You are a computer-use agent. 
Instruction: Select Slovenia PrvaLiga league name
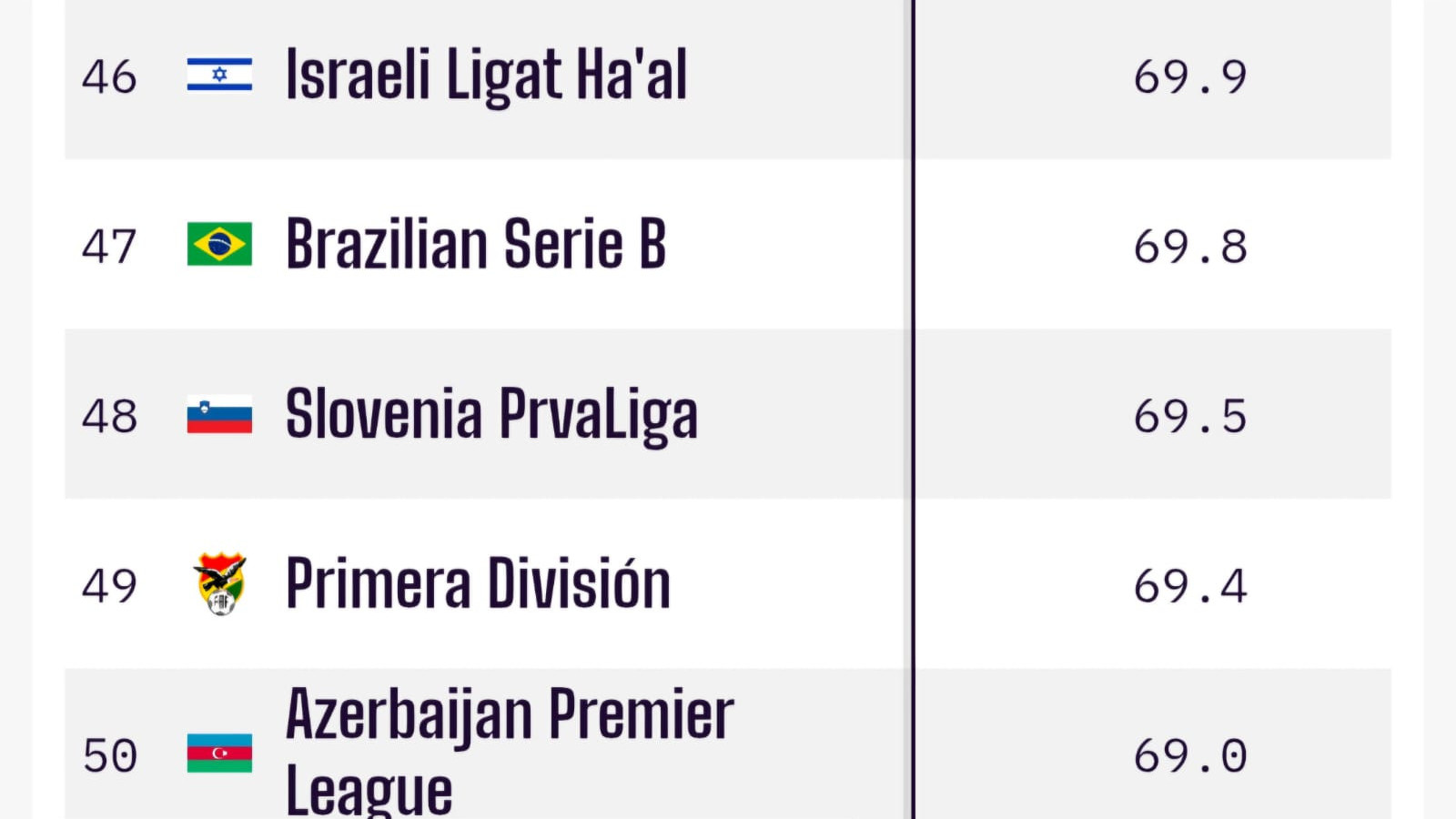(491, 414)
